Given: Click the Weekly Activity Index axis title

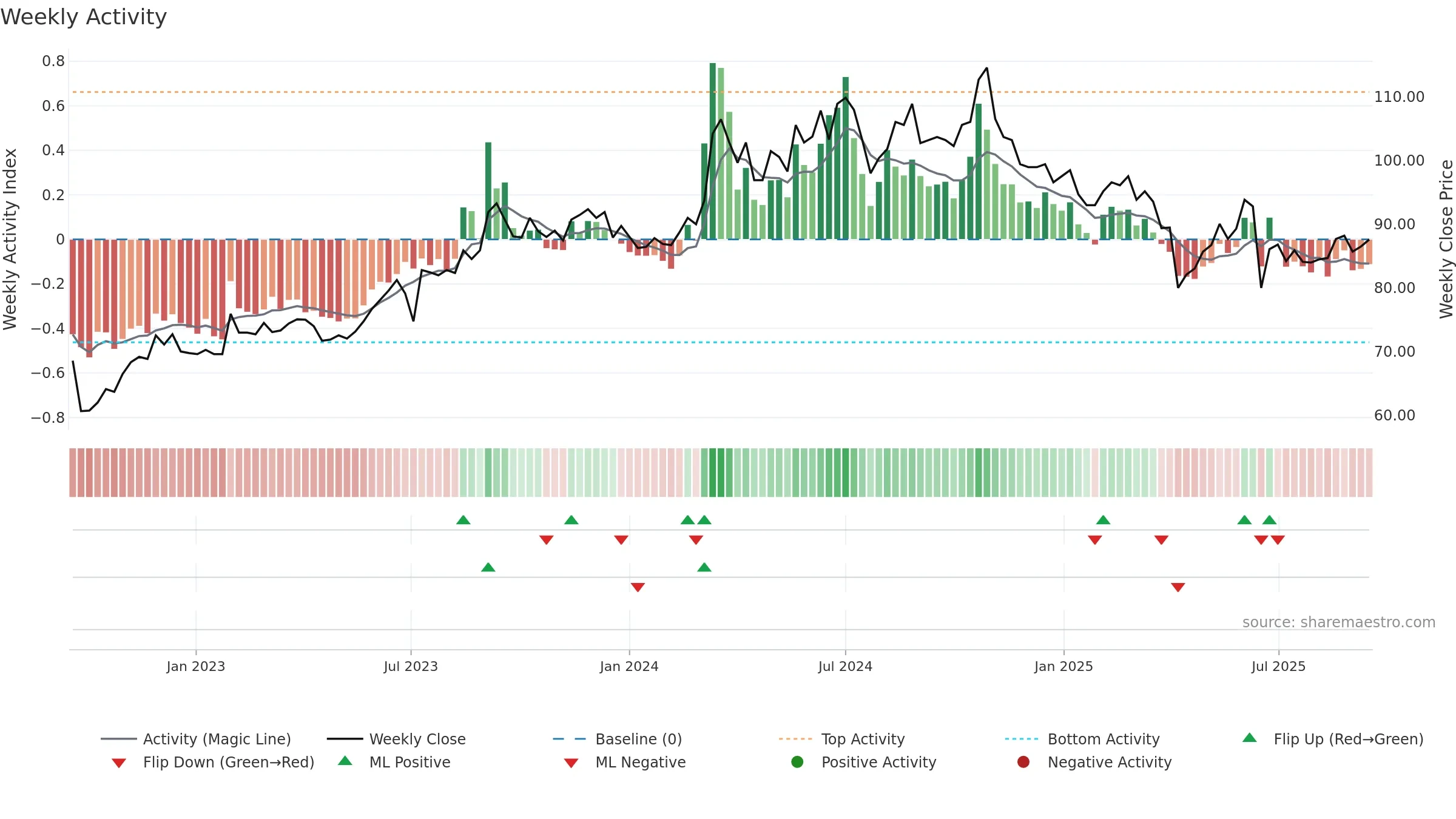Looking at the screenshot, I should [10, 239].
